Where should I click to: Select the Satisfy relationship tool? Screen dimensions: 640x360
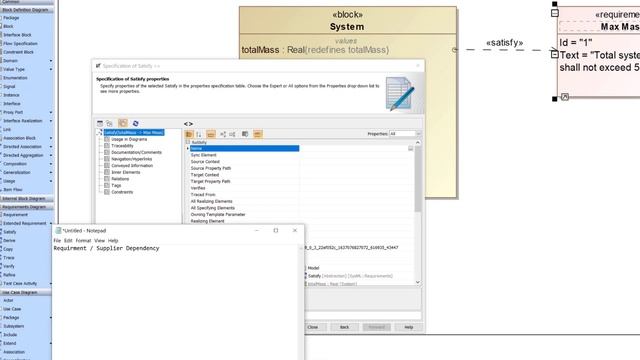10,232
